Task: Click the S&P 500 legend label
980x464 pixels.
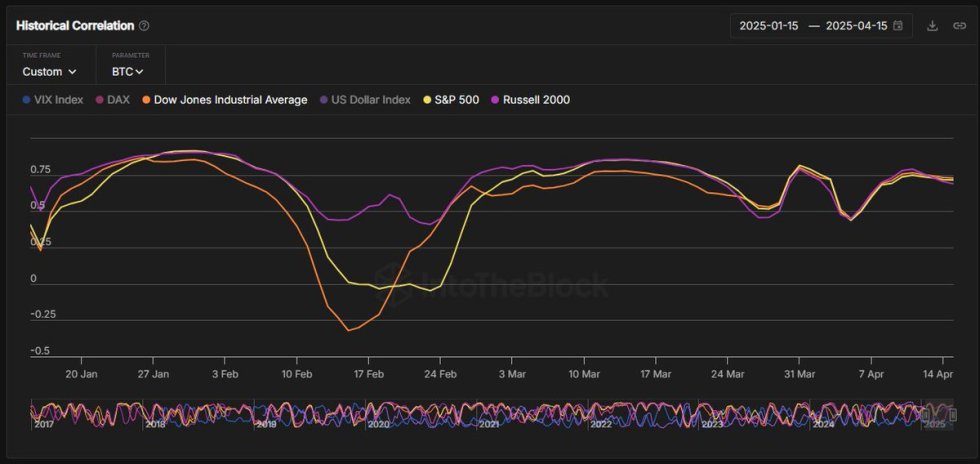Action: click(460, 100)
